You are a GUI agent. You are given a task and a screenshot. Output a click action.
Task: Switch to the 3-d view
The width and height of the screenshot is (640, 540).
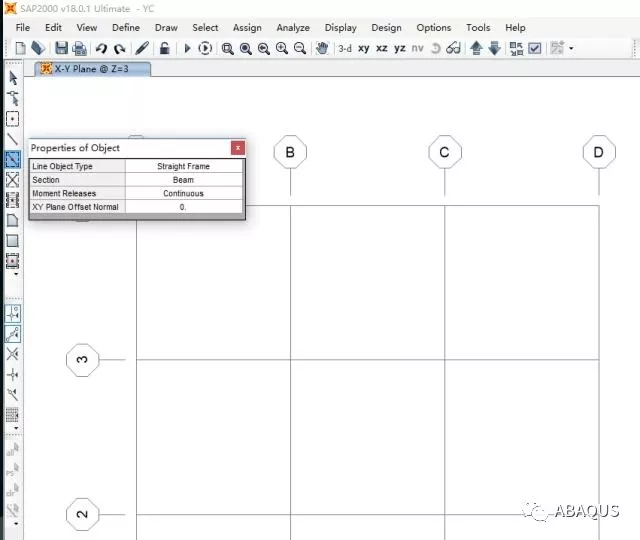click(345, 49)
